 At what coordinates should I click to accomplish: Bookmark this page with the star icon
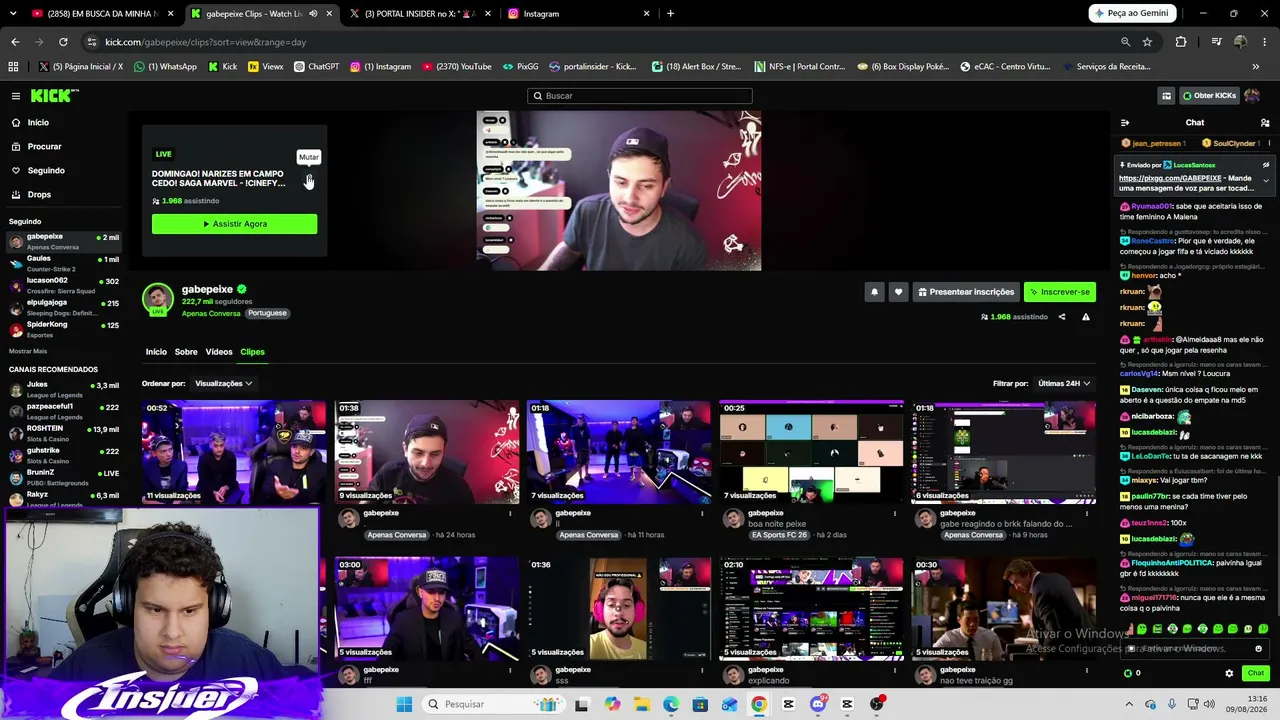1147,42
